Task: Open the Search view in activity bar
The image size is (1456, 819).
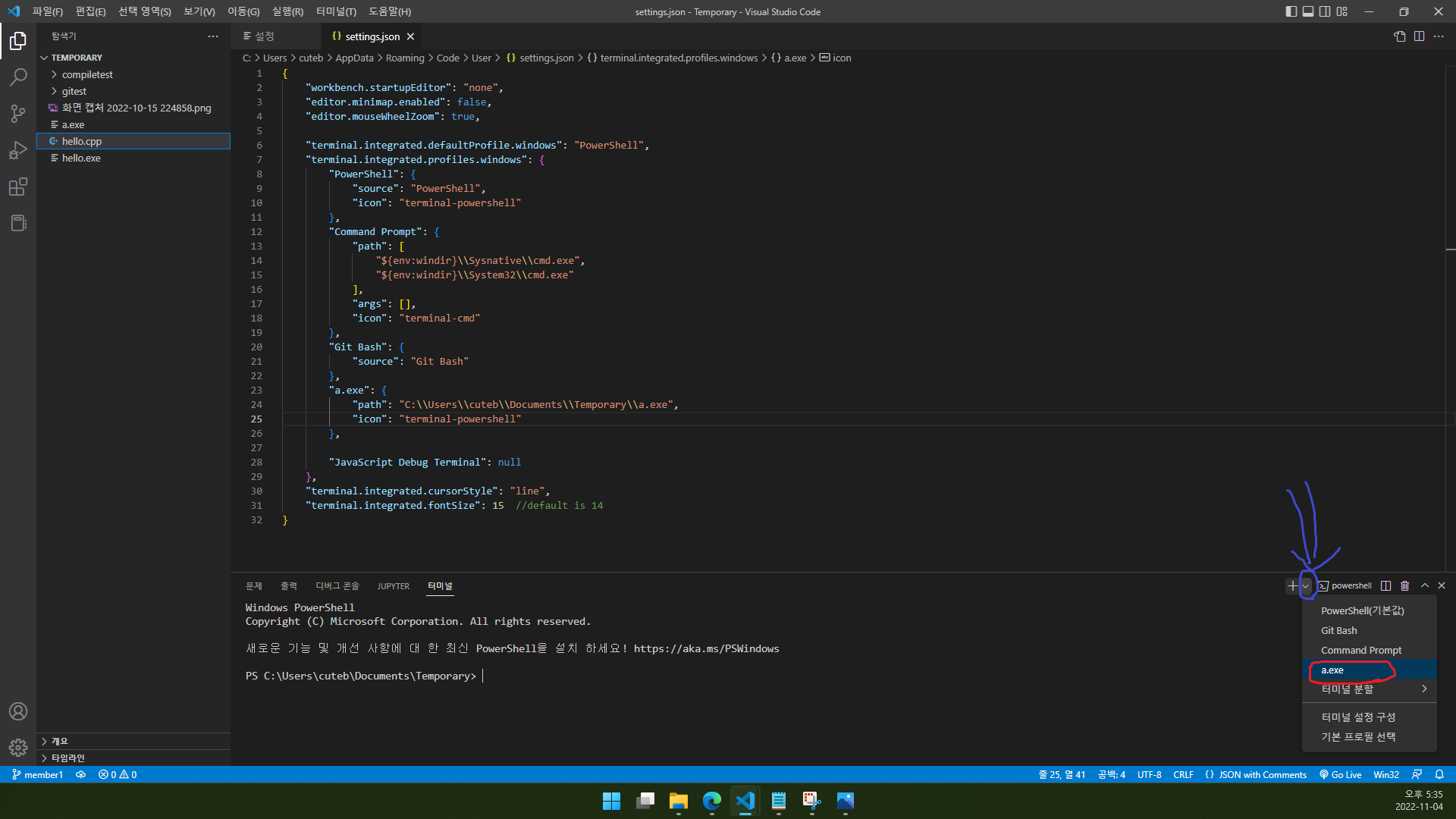Action: point(18,77)
